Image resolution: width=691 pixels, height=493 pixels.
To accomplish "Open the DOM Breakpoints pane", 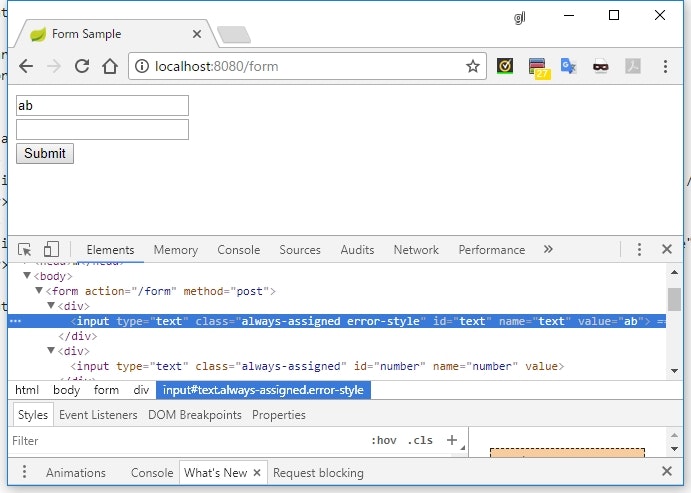I will (195, 415).
